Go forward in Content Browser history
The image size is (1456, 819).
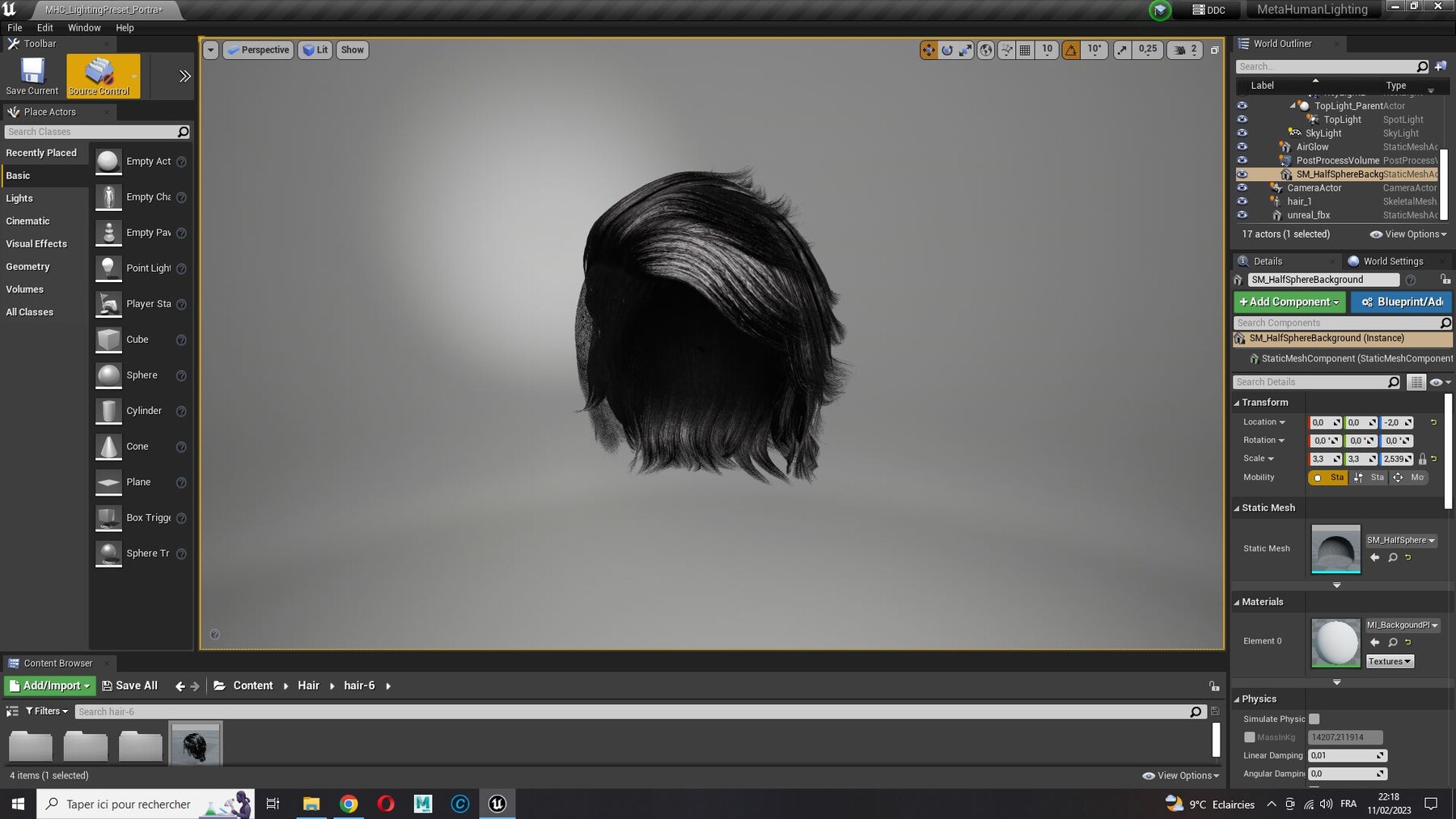pyautogui.click(x=195, y=686)
